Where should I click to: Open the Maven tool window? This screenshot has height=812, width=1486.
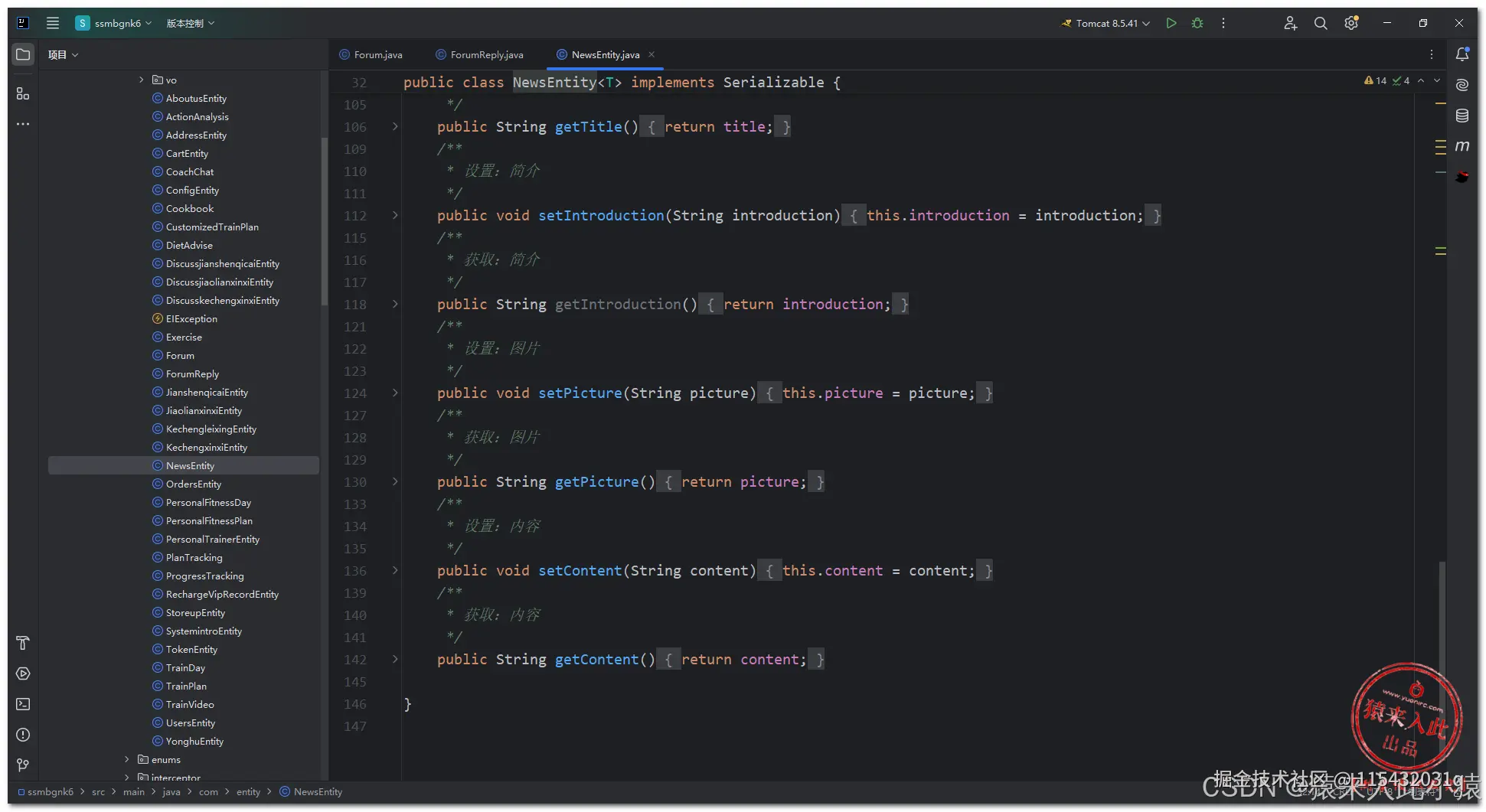1462,146
